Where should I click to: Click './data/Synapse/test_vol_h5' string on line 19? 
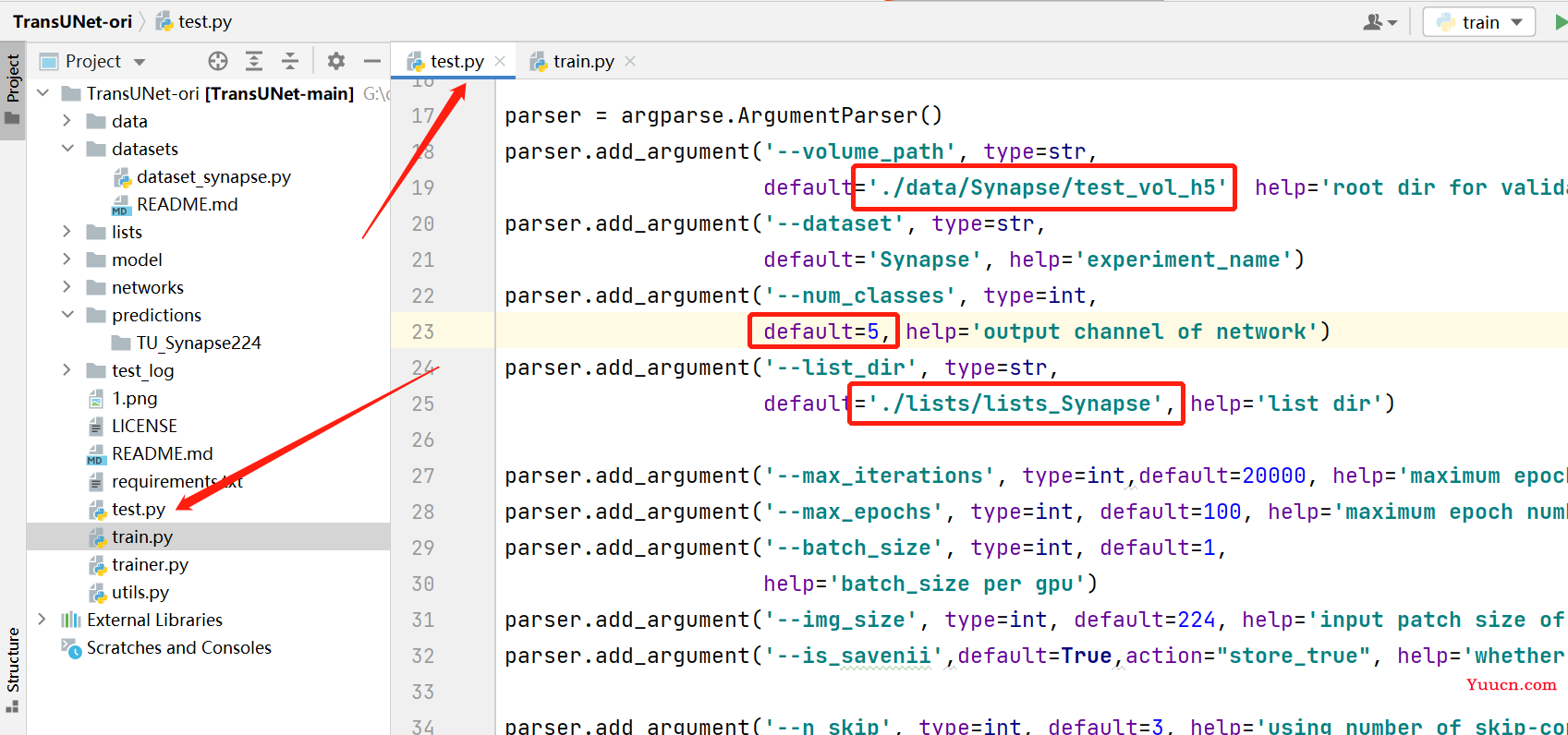(1048, 187)
